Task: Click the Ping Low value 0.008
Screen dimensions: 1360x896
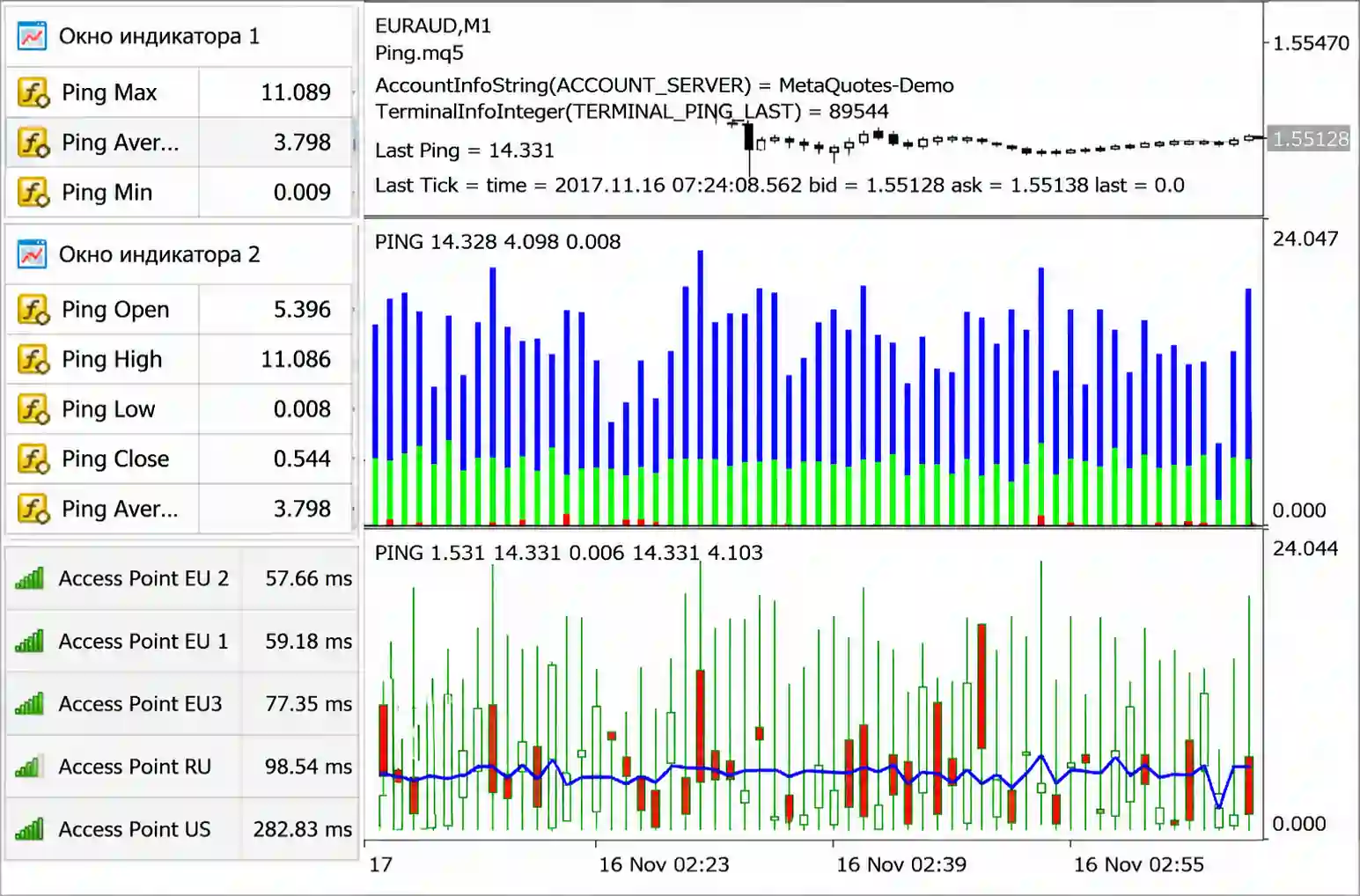Action: [x=302, y=409]
